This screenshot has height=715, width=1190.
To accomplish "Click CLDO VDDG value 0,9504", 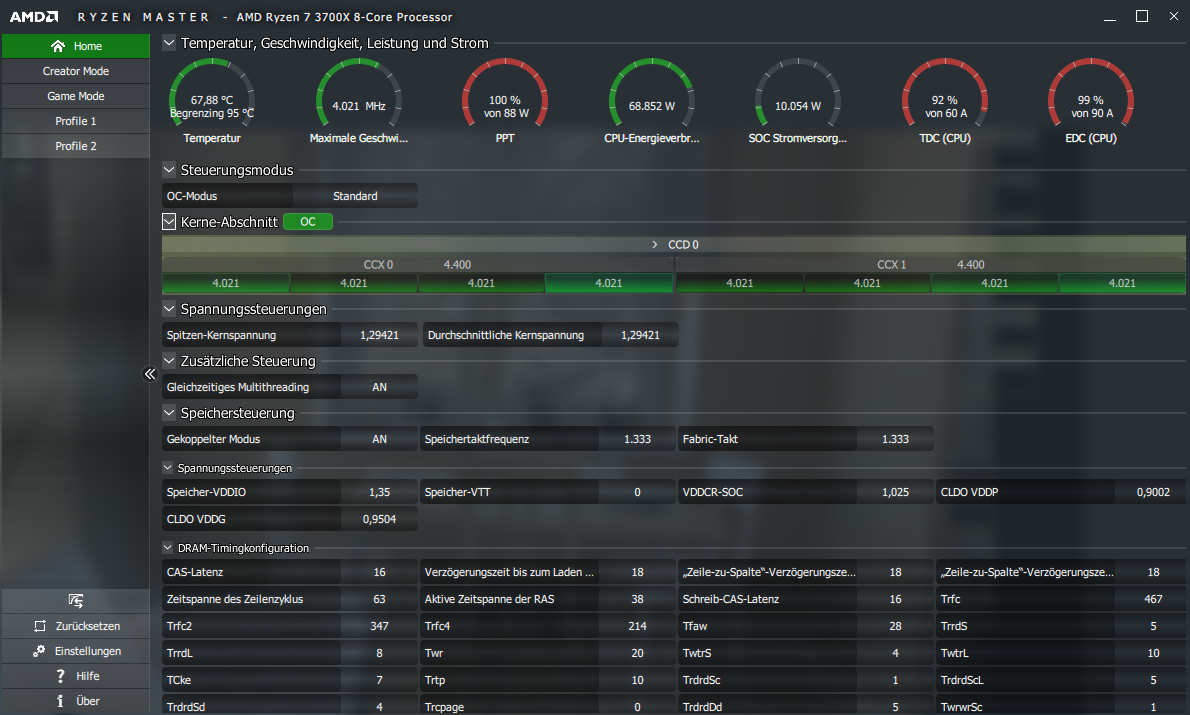I will tap(379, 519).
